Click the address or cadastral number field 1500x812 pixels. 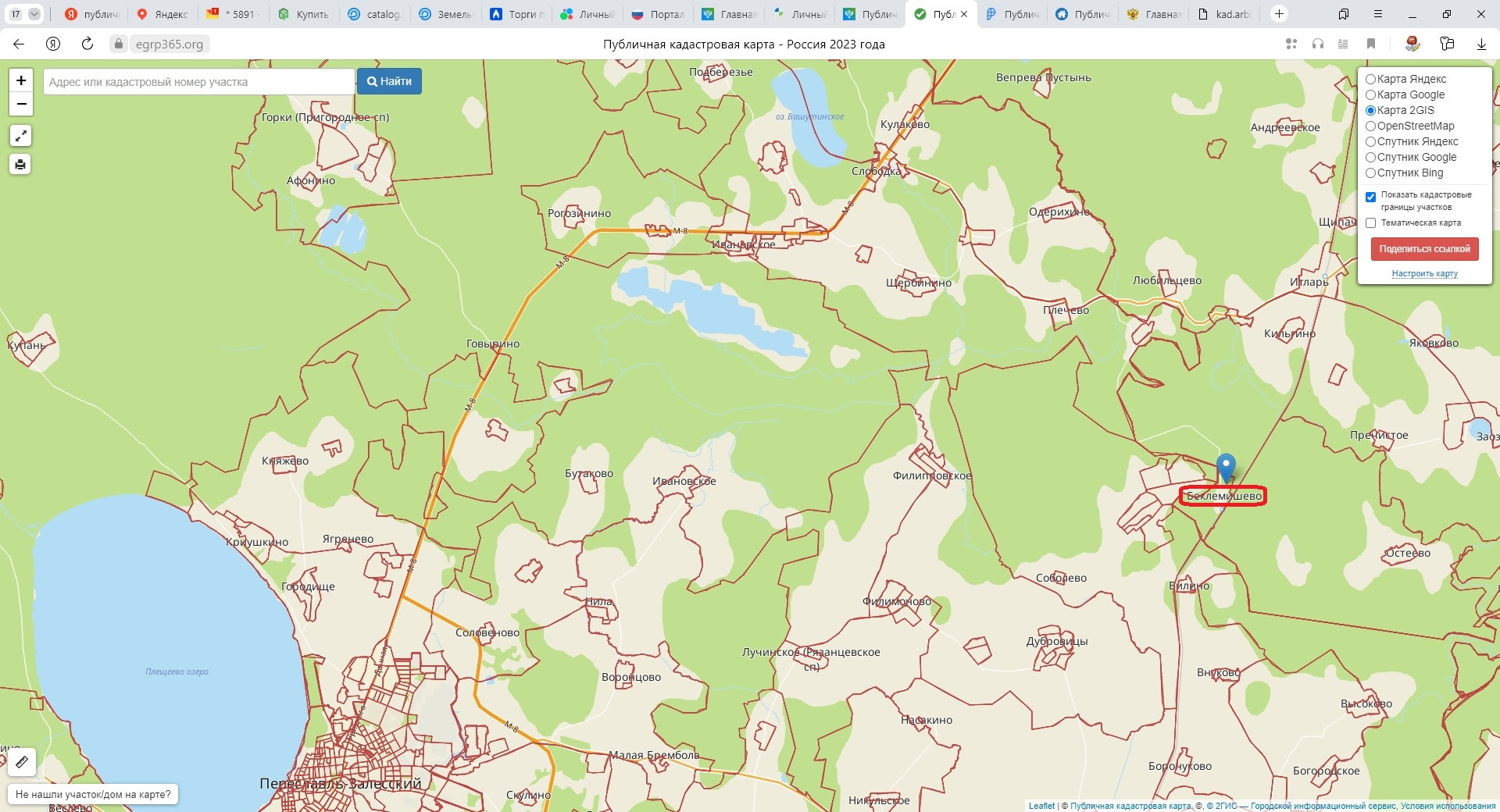[x=198, y=82]
